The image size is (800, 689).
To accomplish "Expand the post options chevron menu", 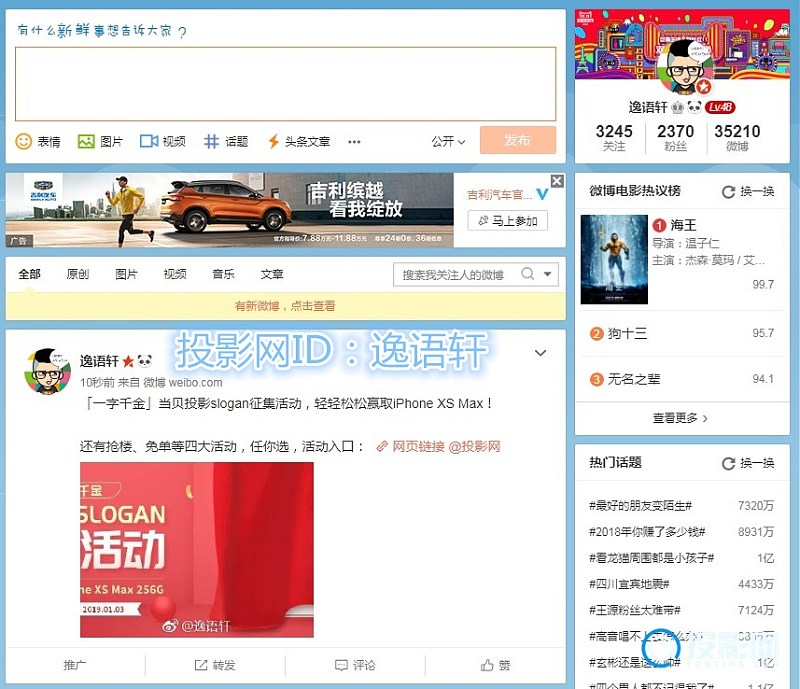I will pos(540,353).
